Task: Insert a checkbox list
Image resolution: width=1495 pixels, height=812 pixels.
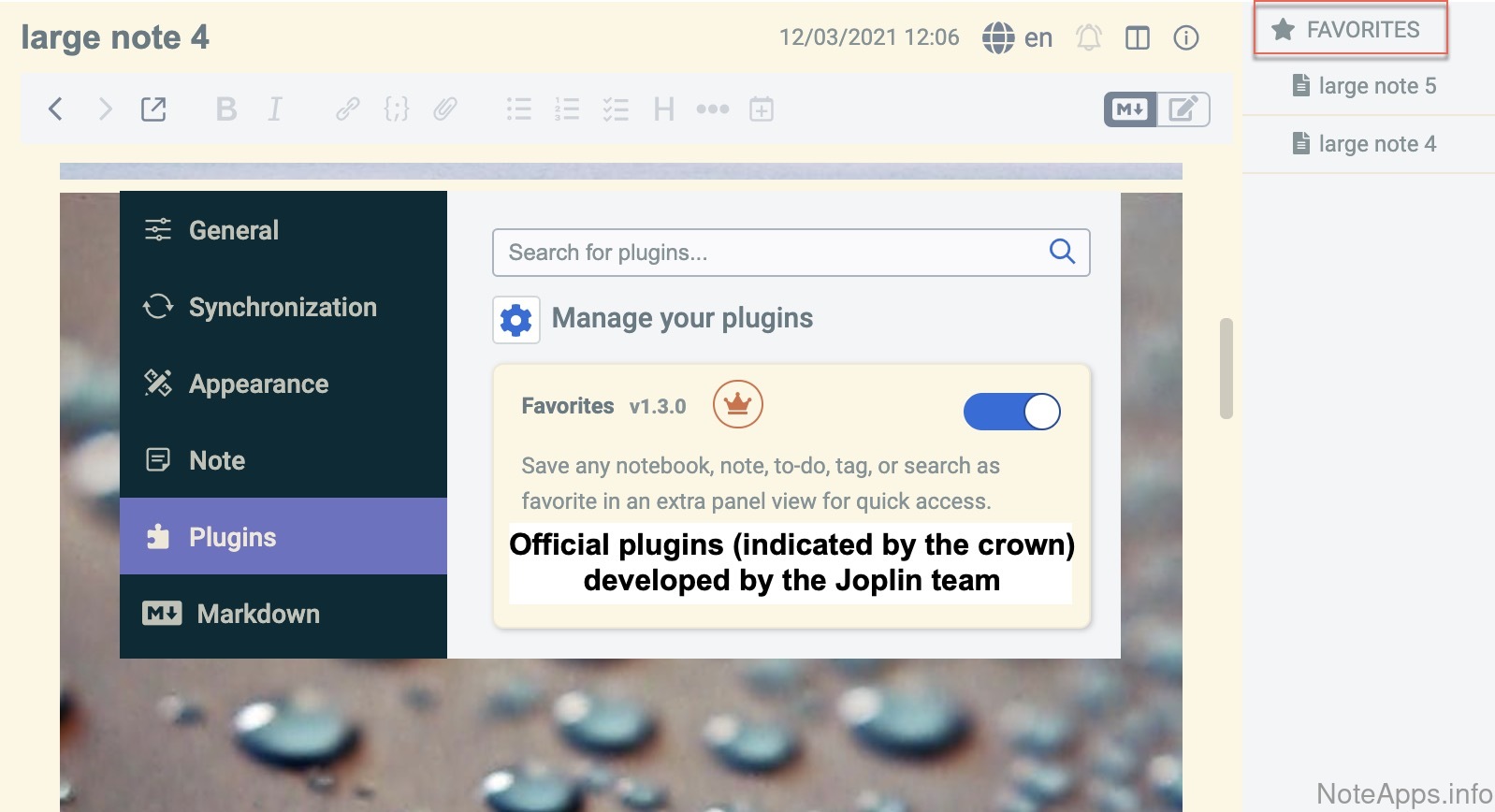Action: tap(616, 109)
